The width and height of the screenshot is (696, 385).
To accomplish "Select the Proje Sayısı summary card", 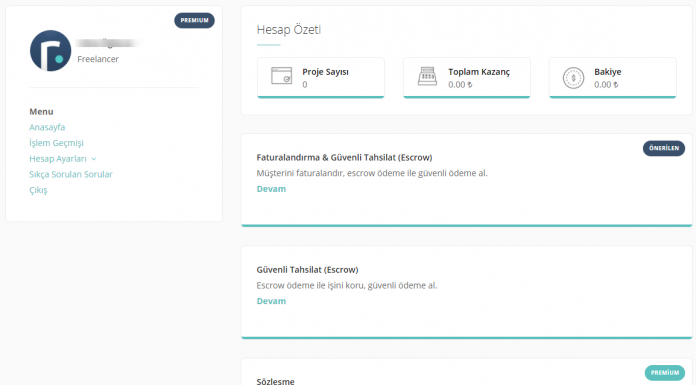I will (x=321, y=78).
